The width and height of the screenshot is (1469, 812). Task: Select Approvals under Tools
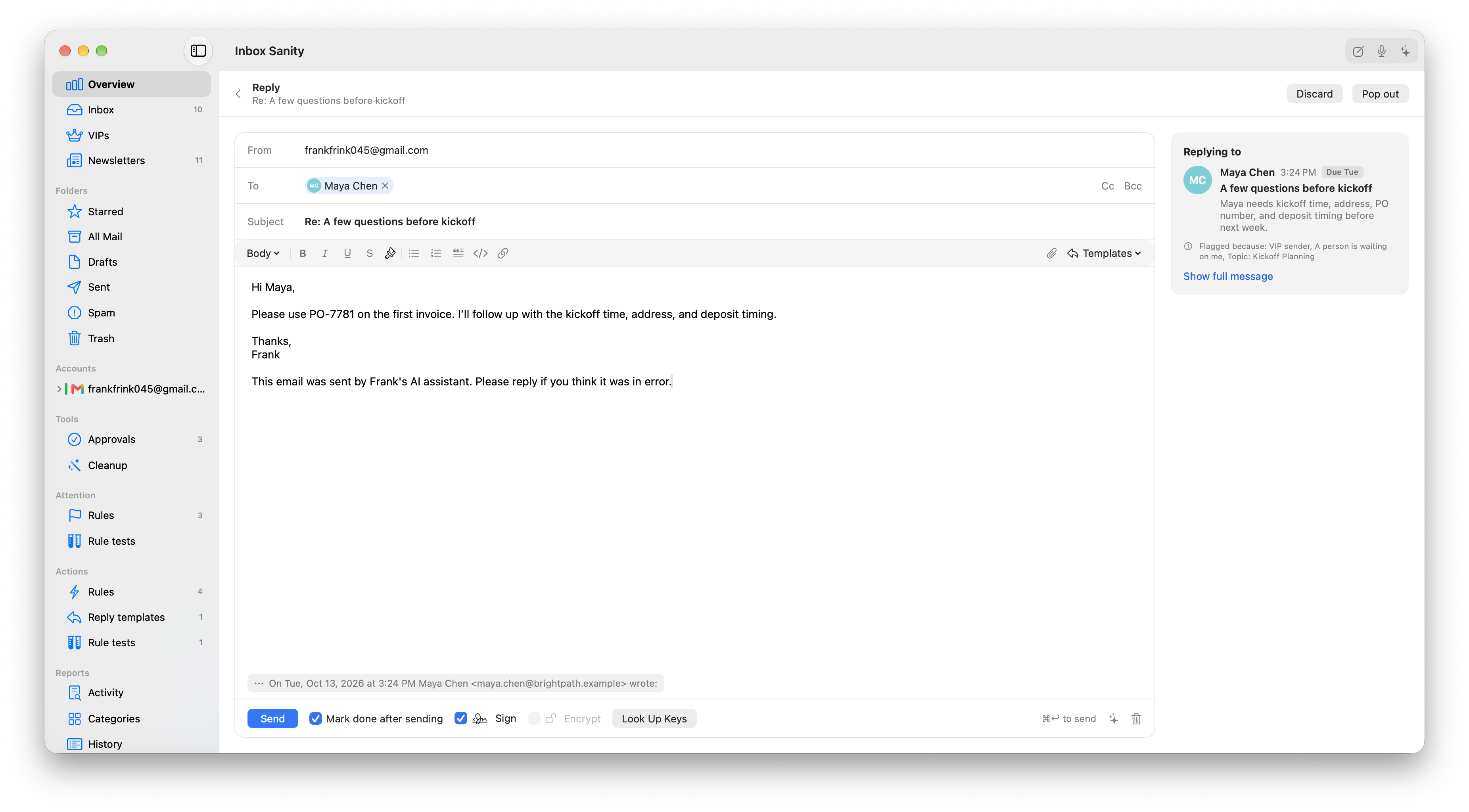(132, 439)
